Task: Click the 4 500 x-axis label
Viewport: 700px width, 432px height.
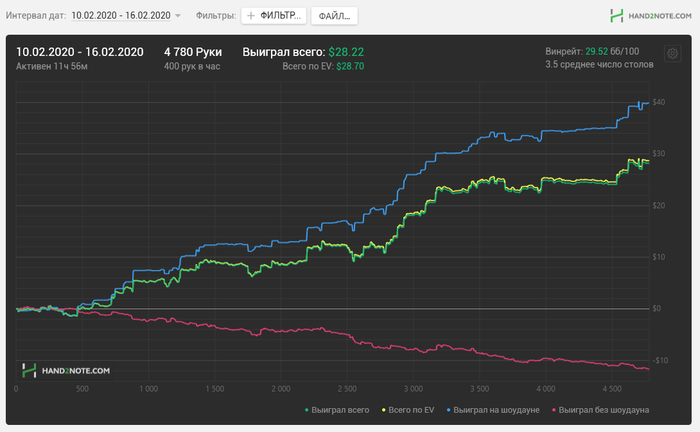Action: [612, 389]
